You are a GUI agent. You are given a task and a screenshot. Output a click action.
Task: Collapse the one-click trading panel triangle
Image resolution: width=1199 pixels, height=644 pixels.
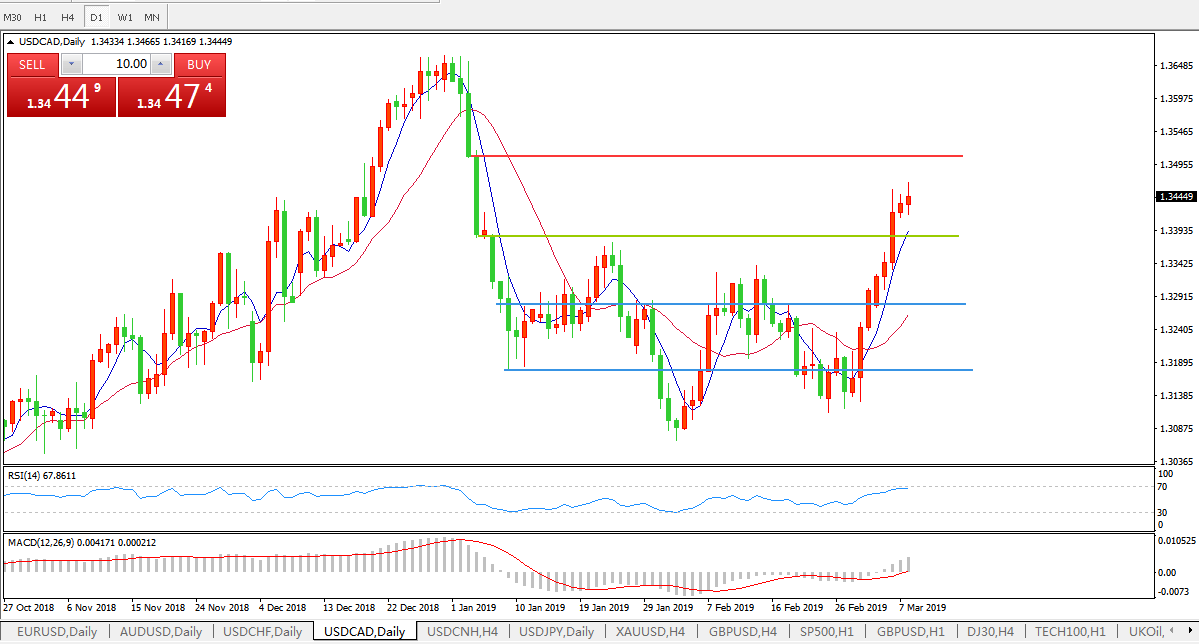(x=11, y=42)
